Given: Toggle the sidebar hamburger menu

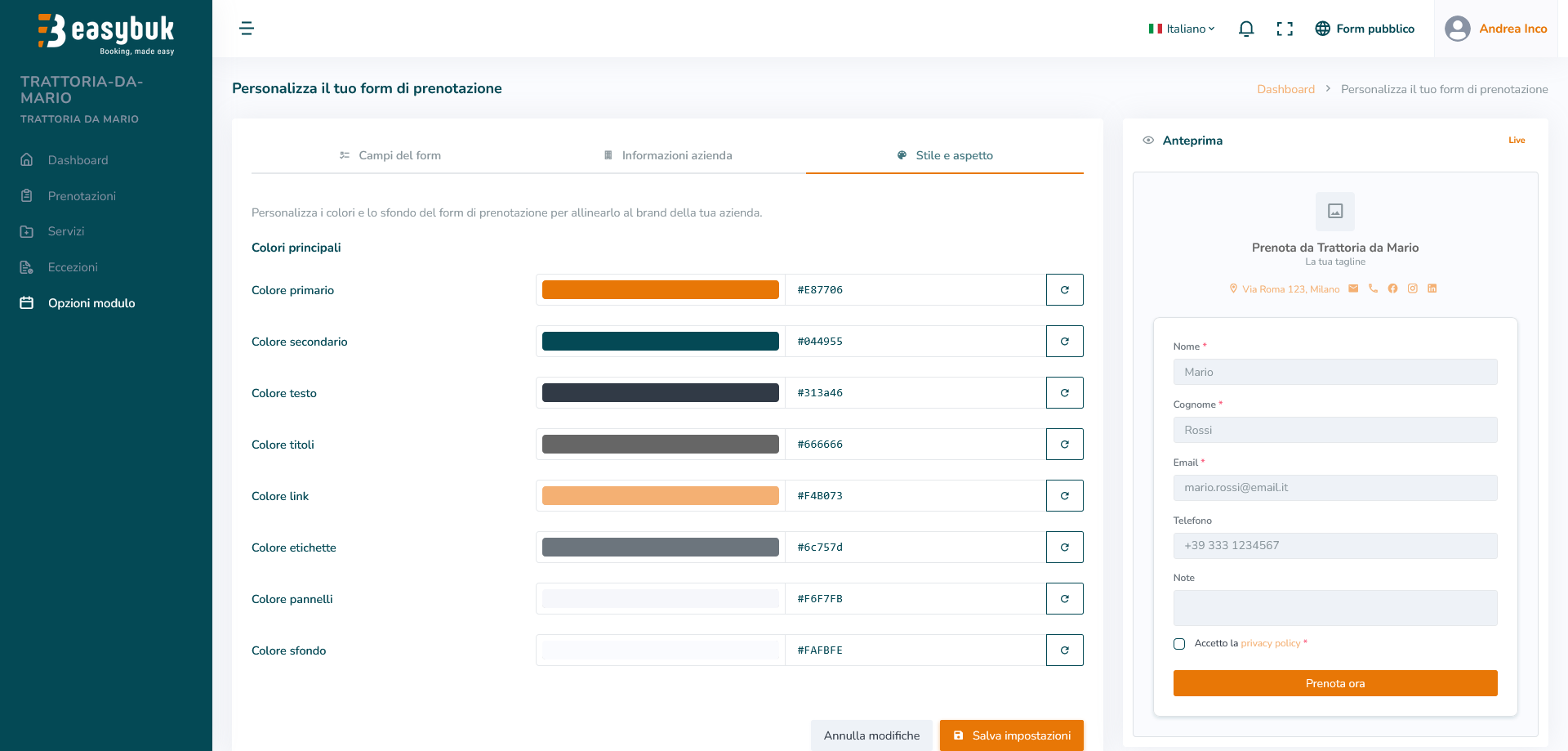Looking at the screenshot, I should click(247, 29).
